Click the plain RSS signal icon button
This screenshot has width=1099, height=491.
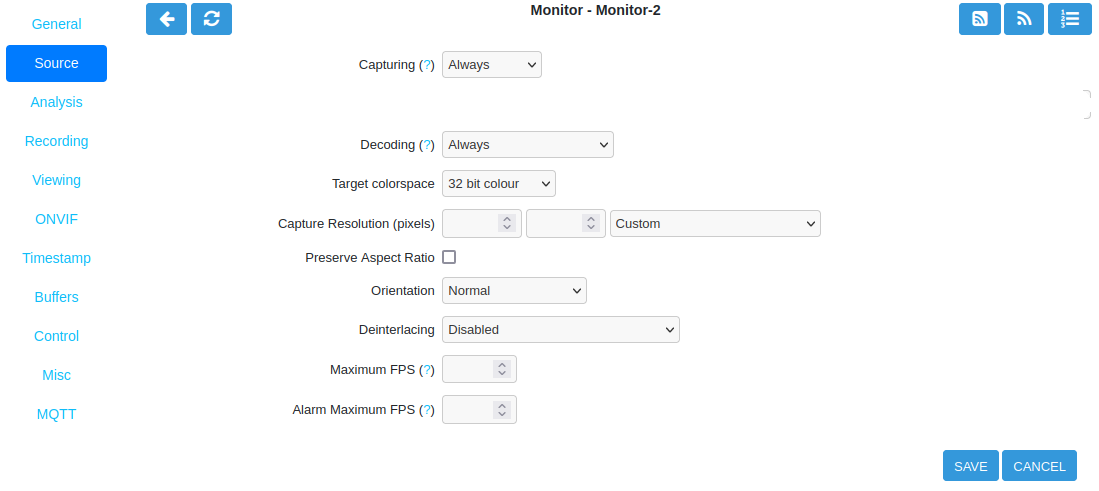1024,19
